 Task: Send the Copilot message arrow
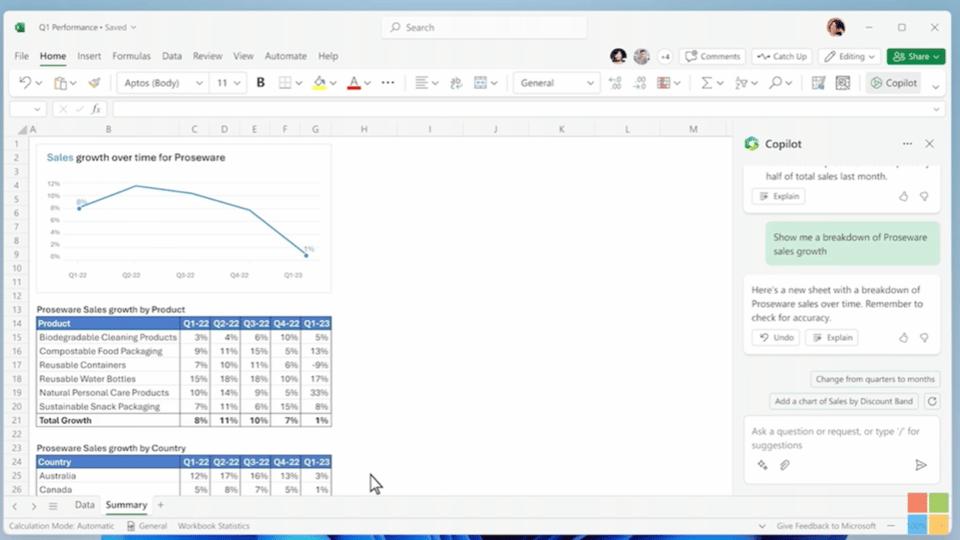coord(921,465)
